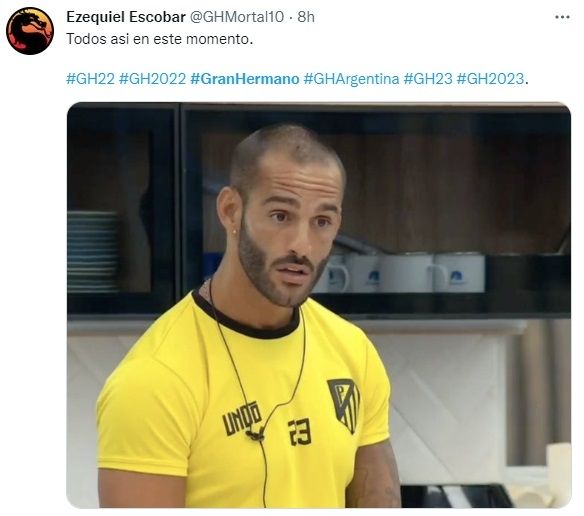Image resolution: width=584 pixels, height=516 pixels.
Task: Click the UNQO logo on the shirt
Action: [x=242, y=418]
